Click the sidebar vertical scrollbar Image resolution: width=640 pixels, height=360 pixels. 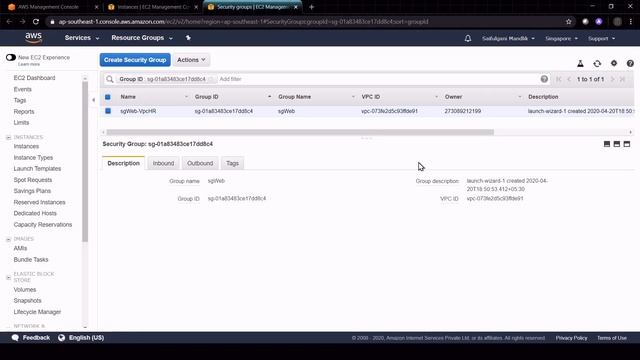click(85, 161)
